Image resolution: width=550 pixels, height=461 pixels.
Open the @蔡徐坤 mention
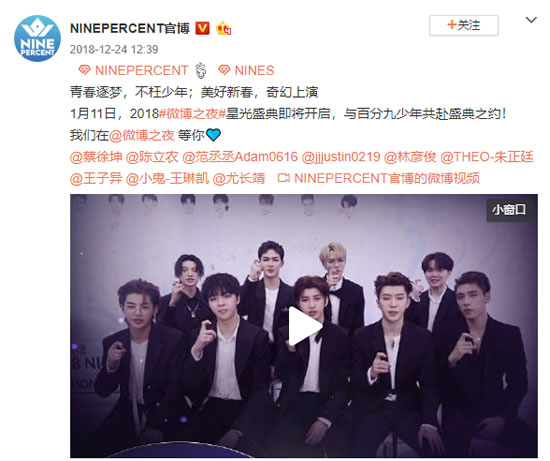96,157
